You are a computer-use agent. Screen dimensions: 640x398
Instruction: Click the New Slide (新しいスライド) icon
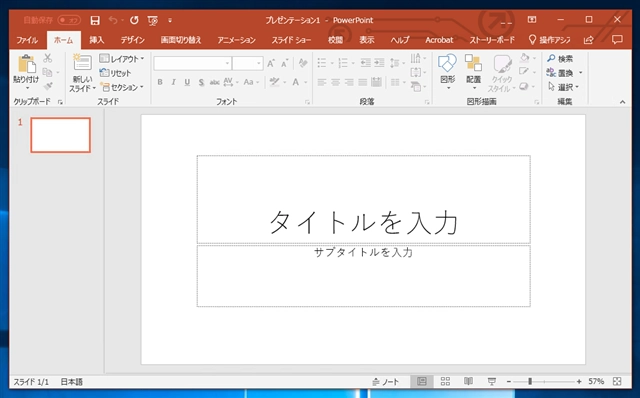(x=82, y=62)
